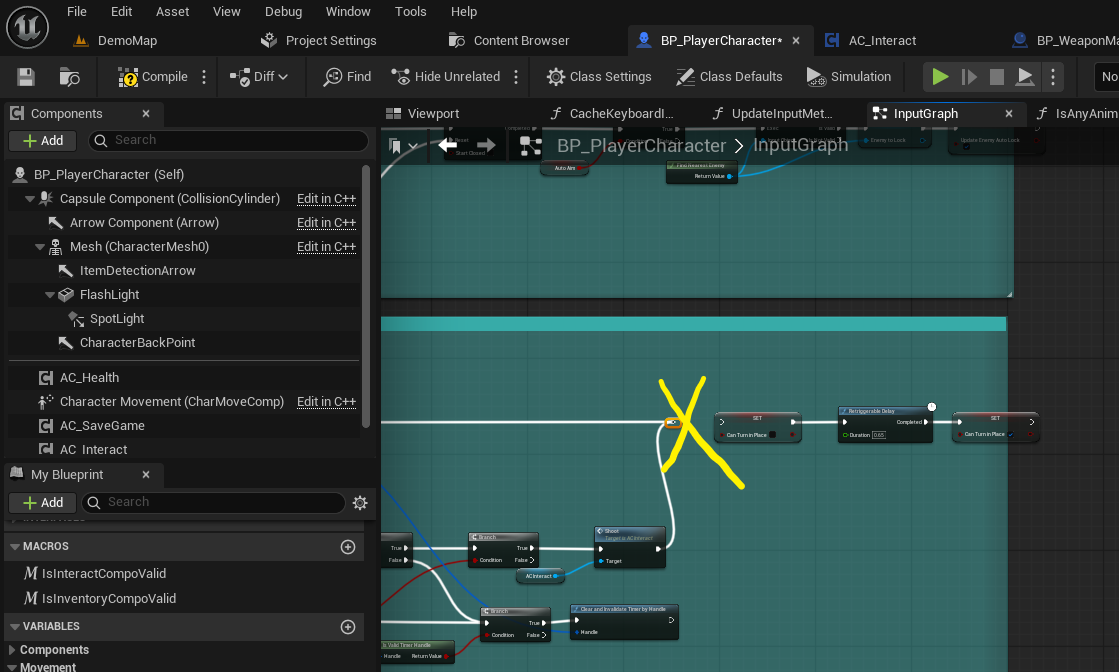The height and width of the screenshot is (672, 1119).
Task: Toggle Hide Unrelated nodes
Action: tap(446, 76)
